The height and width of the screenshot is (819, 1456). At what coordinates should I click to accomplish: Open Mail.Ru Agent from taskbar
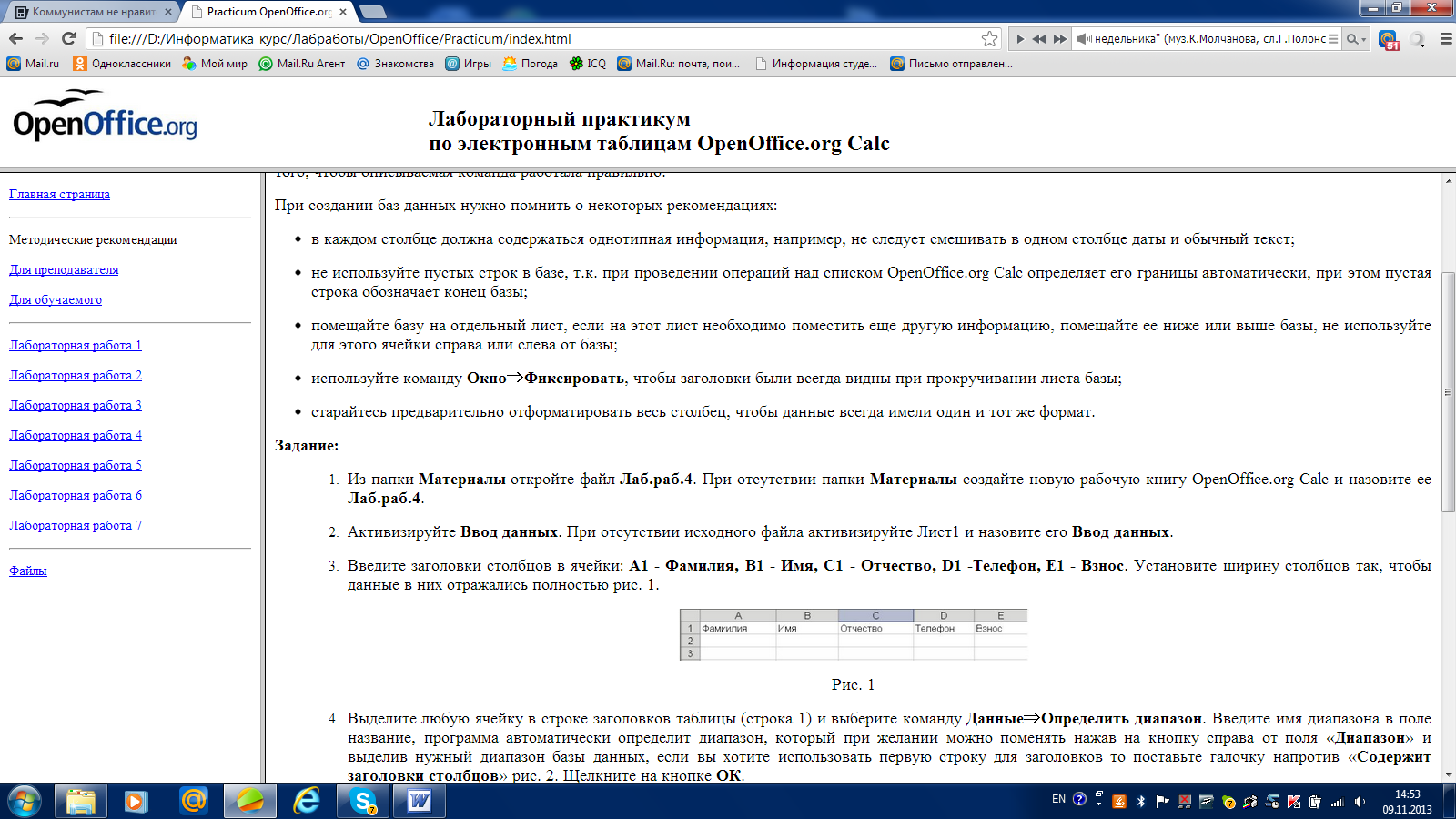(x=193, y=801)
